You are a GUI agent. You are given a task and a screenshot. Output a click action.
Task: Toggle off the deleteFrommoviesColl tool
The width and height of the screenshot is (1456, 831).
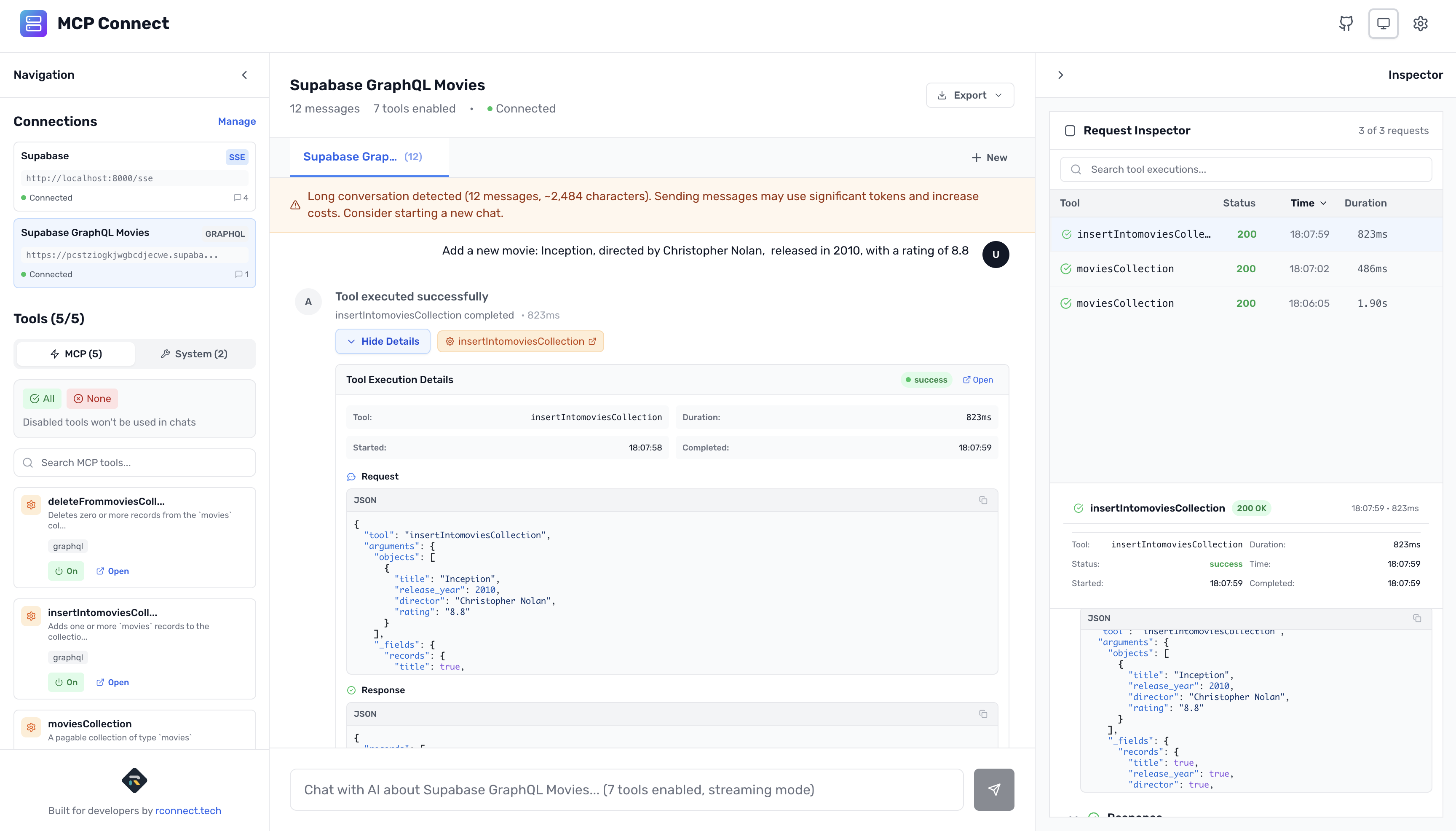(66, 571)
